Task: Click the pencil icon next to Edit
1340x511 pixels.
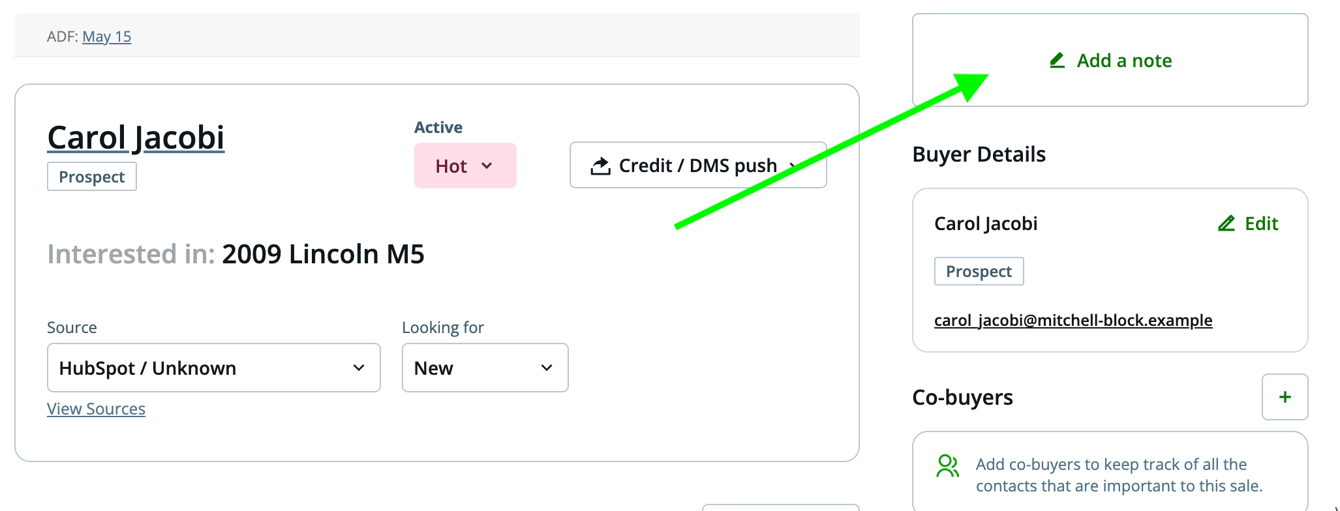Action: (1226, 224)
